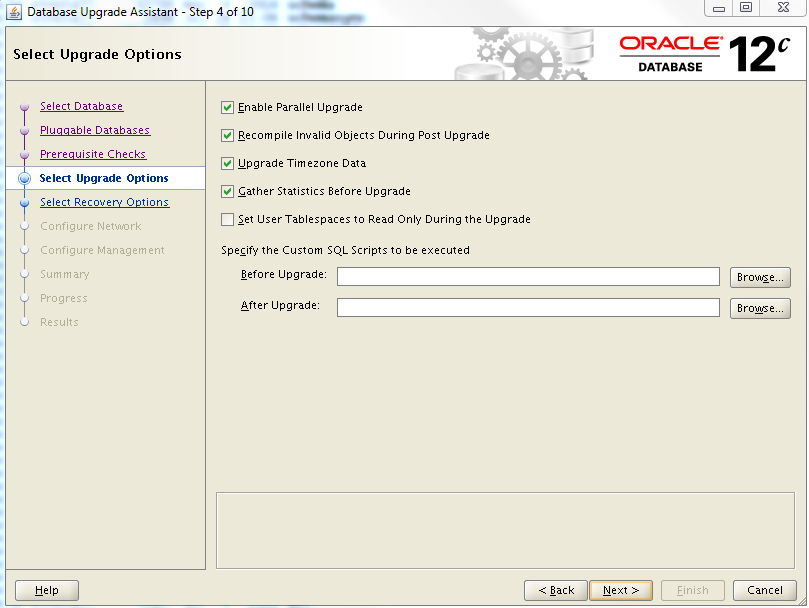The height and width of the screenshot is (608, 809).
Task: Open Help for the upgrade assistant
Action: point(46,590)
